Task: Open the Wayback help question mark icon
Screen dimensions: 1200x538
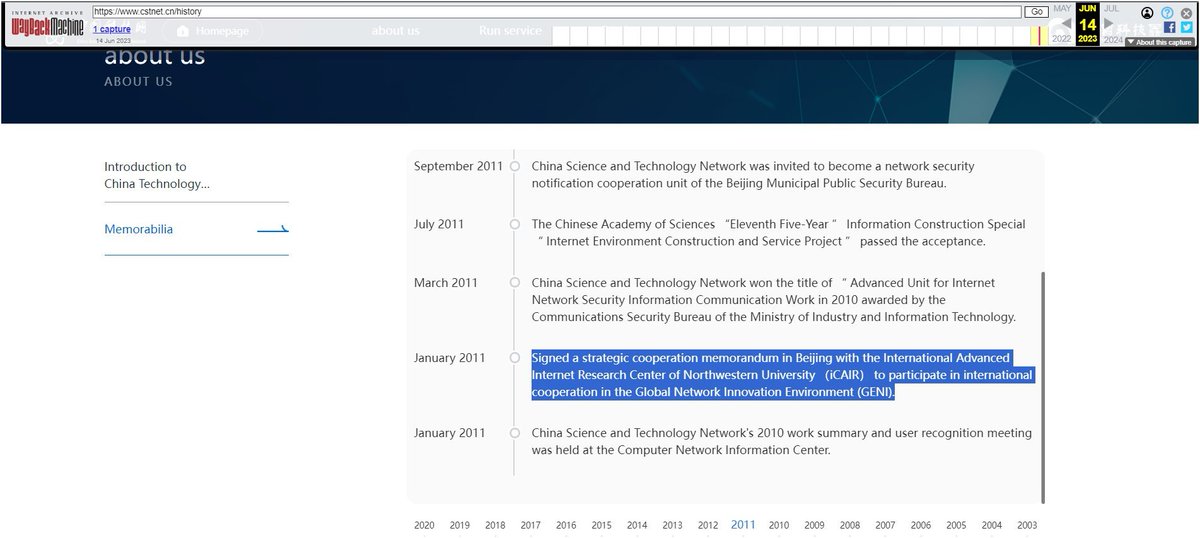Action: point(1167,13)
